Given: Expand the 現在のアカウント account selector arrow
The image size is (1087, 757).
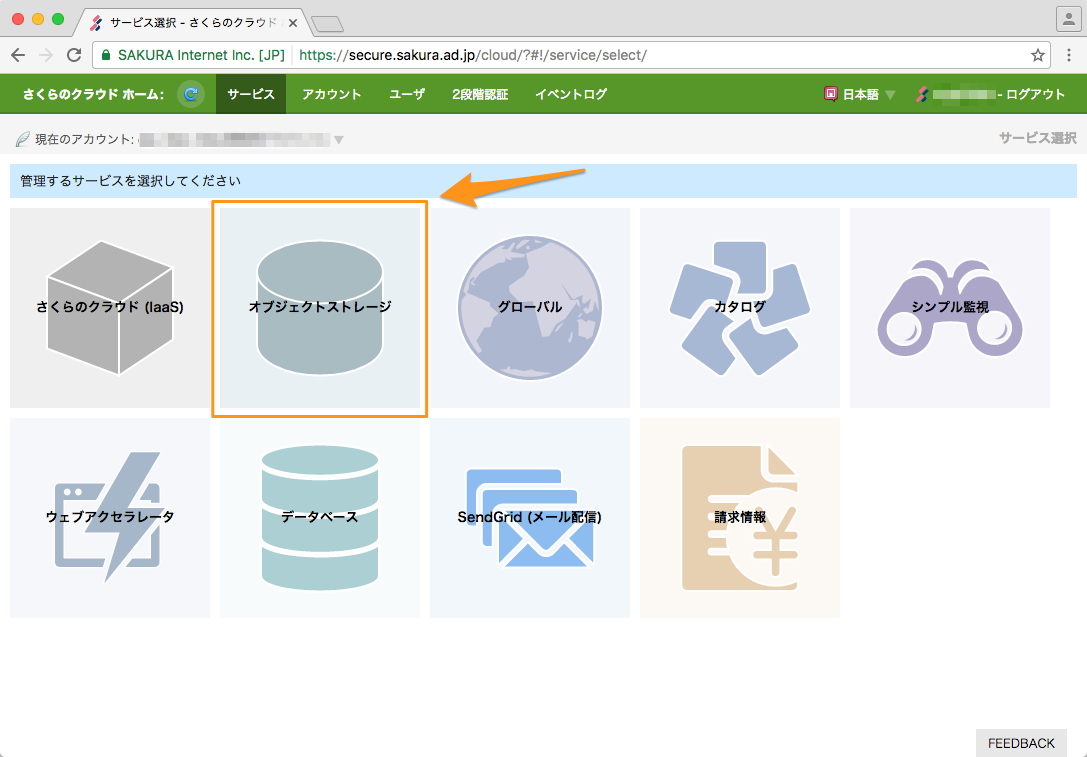Looking at the screenshot, I should [x=338, y=139].
